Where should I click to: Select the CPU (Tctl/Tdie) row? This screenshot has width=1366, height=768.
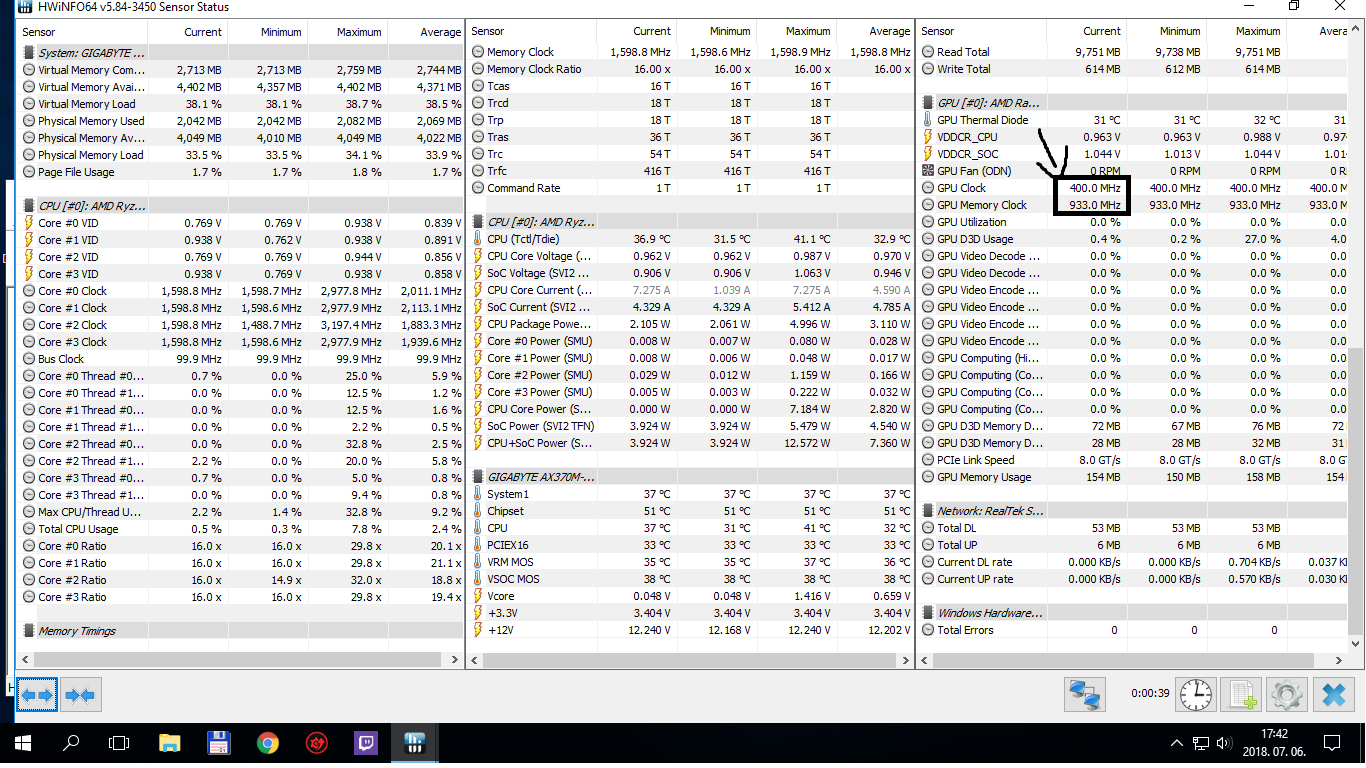pos(690,239)
